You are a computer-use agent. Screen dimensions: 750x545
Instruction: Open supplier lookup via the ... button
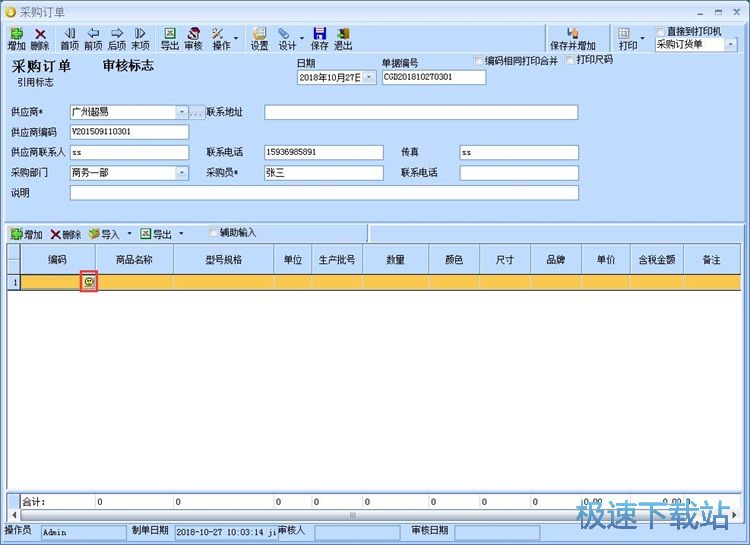pyautogui.click(x=197, y=112)
